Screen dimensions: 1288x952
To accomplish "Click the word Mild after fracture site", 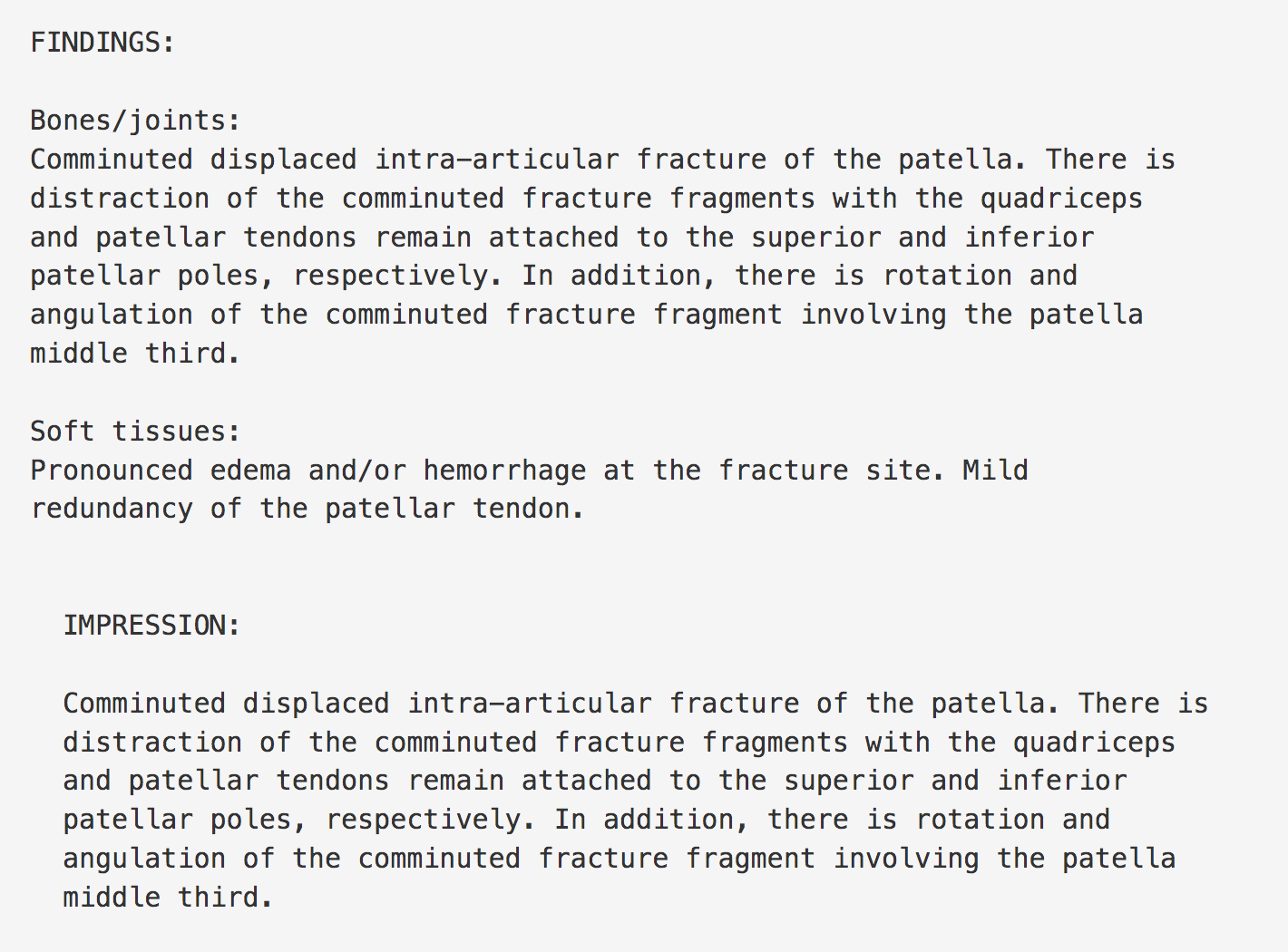I will (995, 470).
